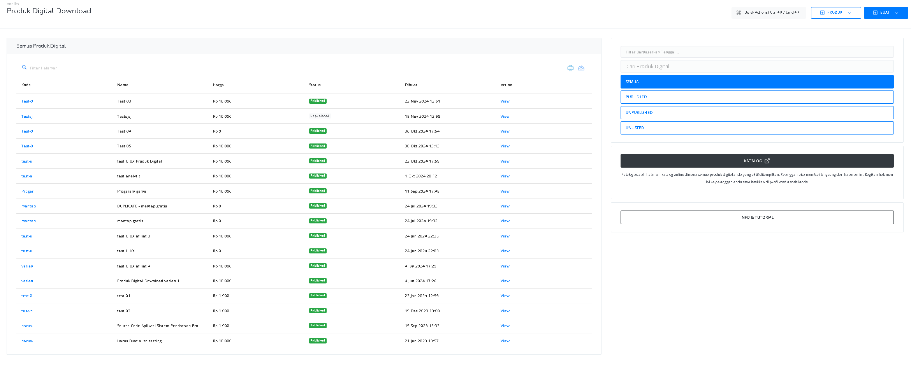This screenshot has height=377, width=911.
Task: Click the View link in the Test 05 row
Action: tap(505, 146)
